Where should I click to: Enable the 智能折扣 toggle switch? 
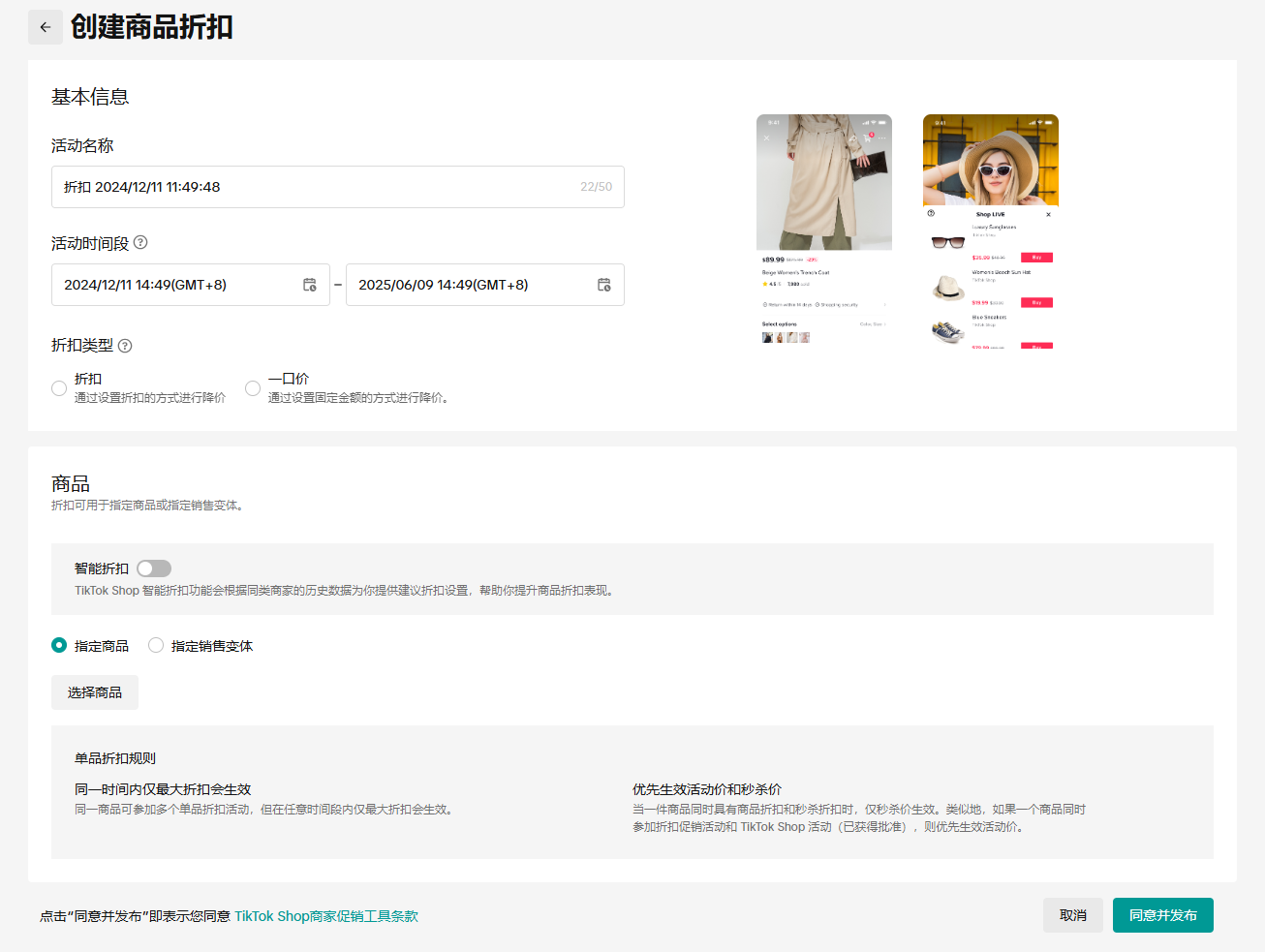pyautogui.click(x=154, y=568)
